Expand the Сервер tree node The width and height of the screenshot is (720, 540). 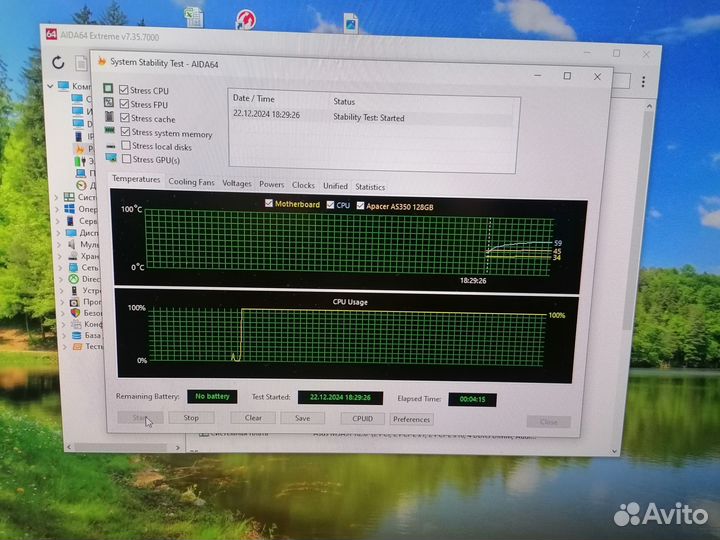coord(58,221)
